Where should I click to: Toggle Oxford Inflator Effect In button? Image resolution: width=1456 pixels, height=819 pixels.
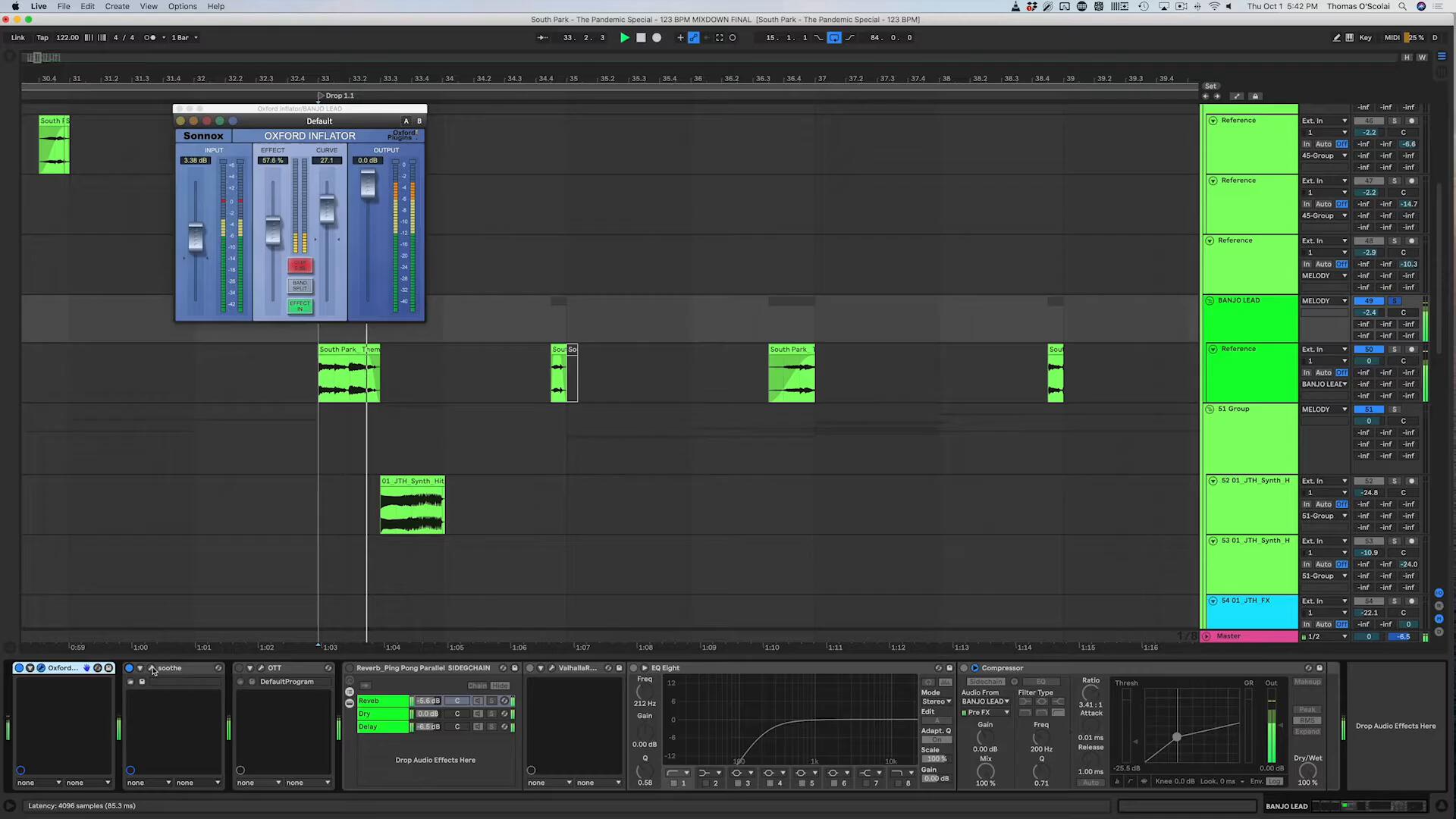[300, 305]
